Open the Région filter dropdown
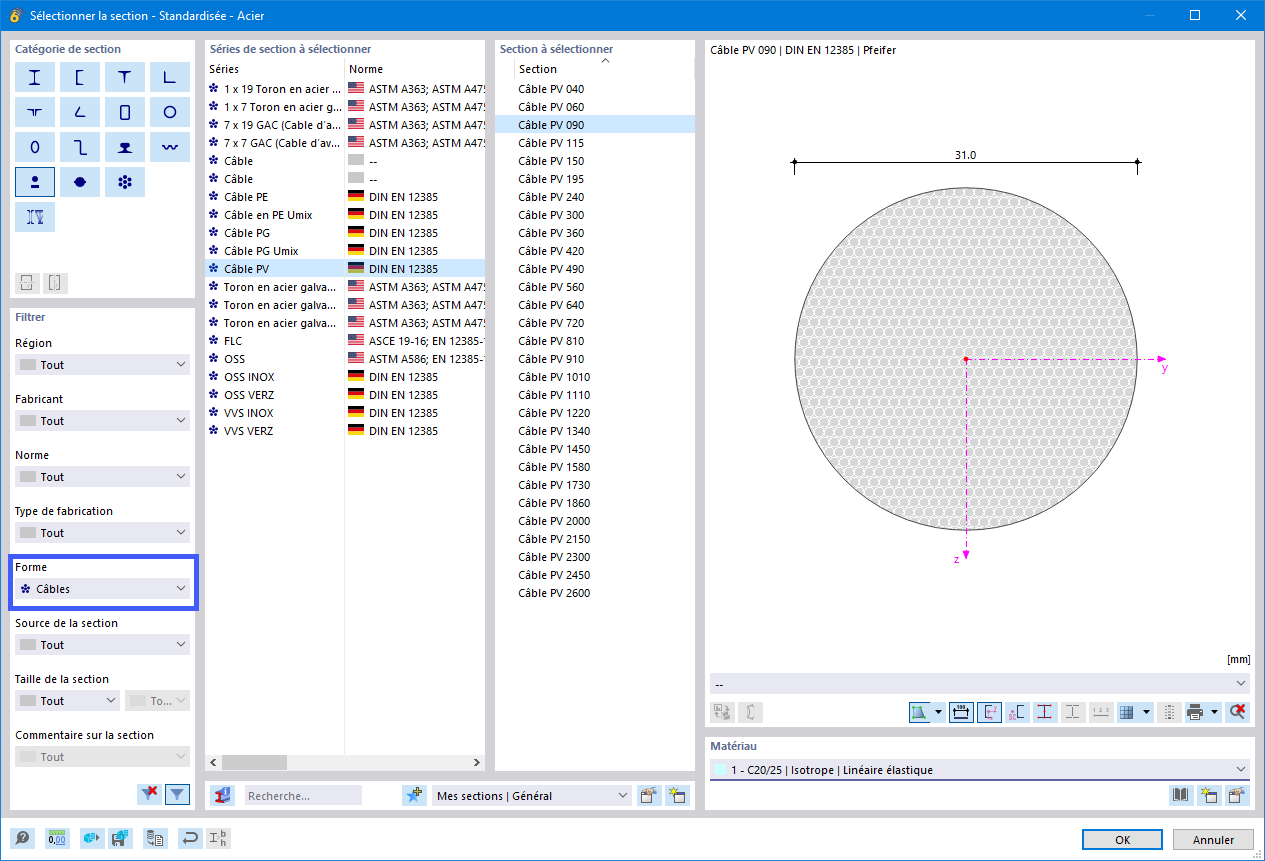This screenshot has height=861, width=1265. (x=102, y=365)
